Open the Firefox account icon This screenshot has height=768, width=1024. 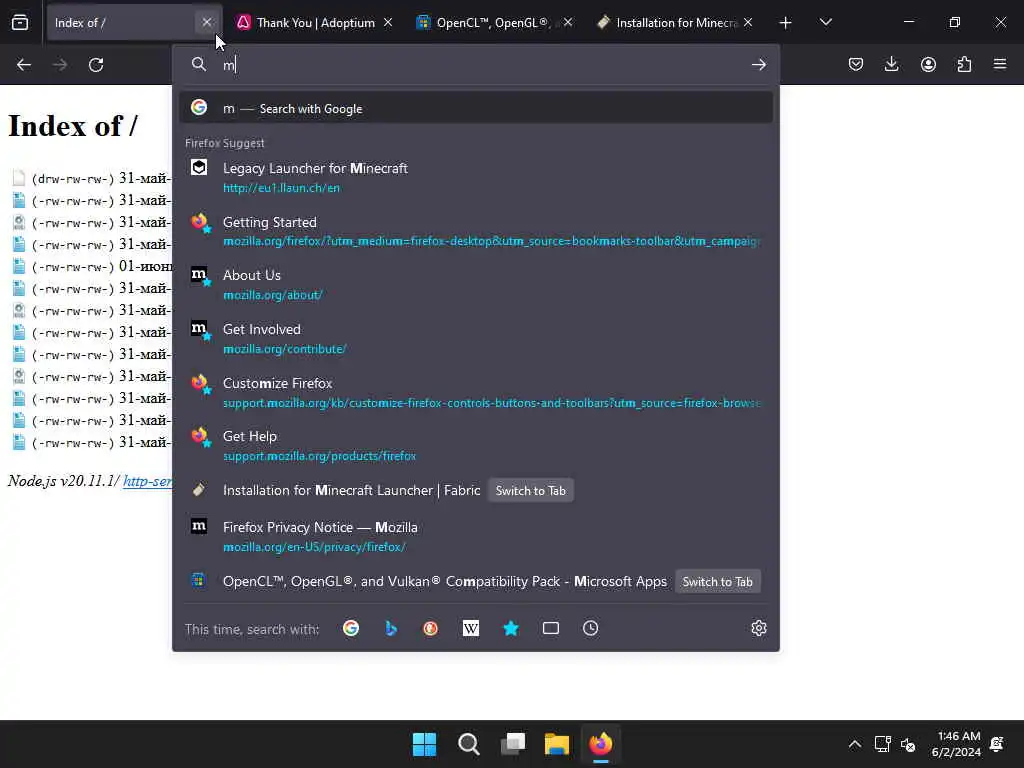pyautogui.click(x=928, y=64)
